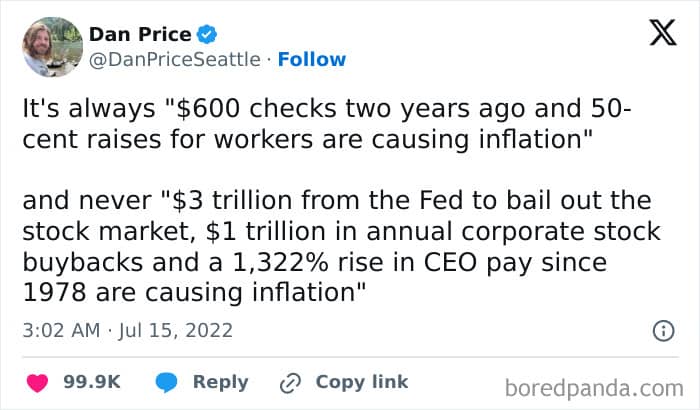Click the Jul 15, 2022 date
Screen dimensions: 700x410
click(175, 331)
